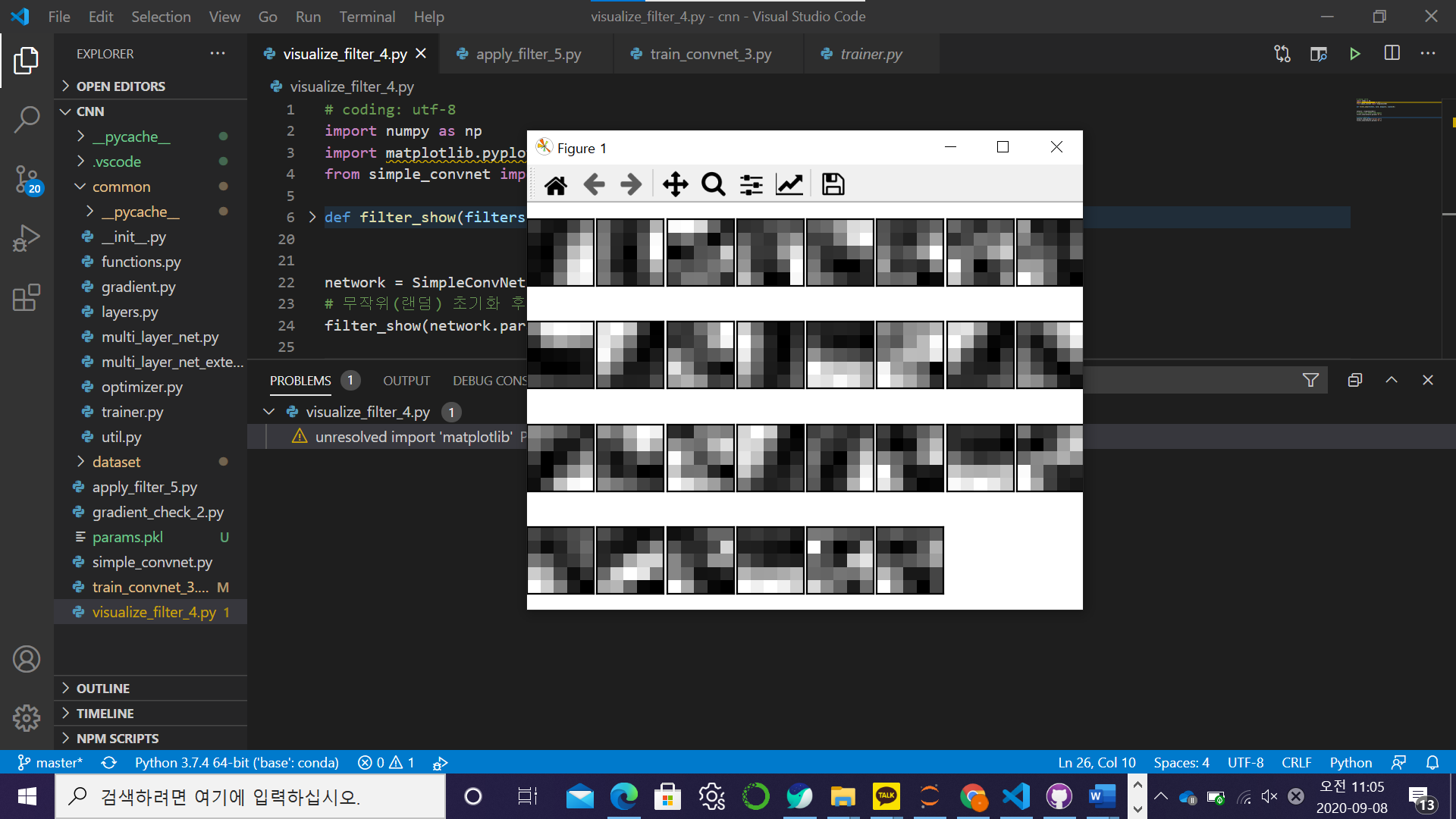Open the Run menu
This screenshot has height=819, width=1456.
(307, 16)
